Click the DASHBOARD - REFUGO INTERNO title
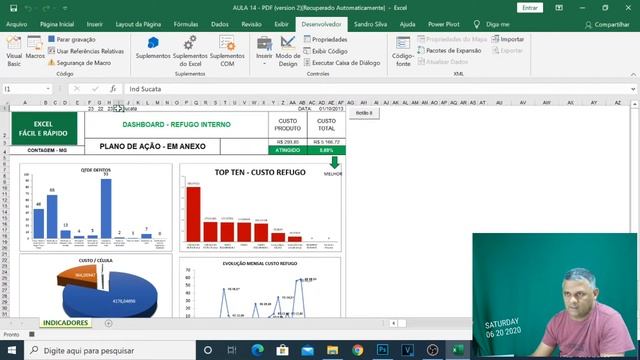 (176, 124)
